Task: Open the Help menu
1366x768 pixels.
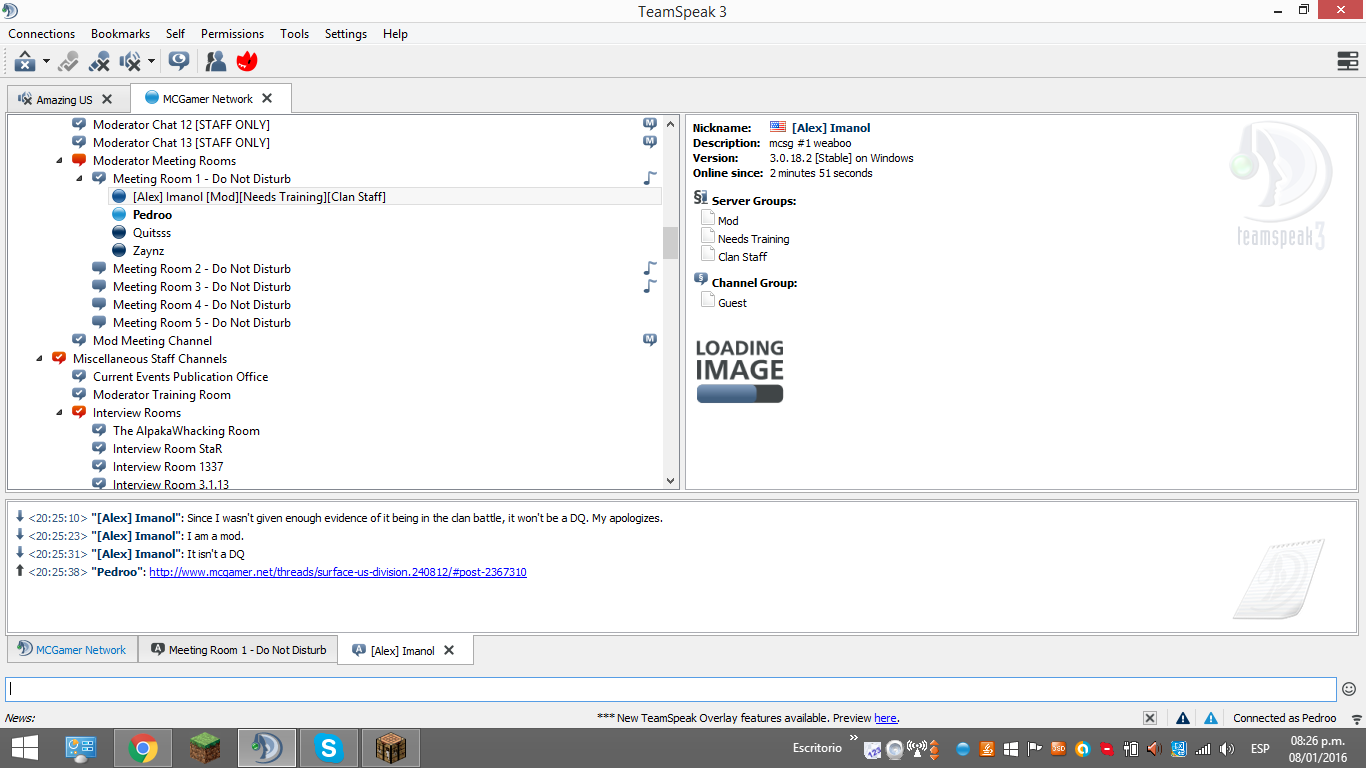Action: click(x=395, y=34)
